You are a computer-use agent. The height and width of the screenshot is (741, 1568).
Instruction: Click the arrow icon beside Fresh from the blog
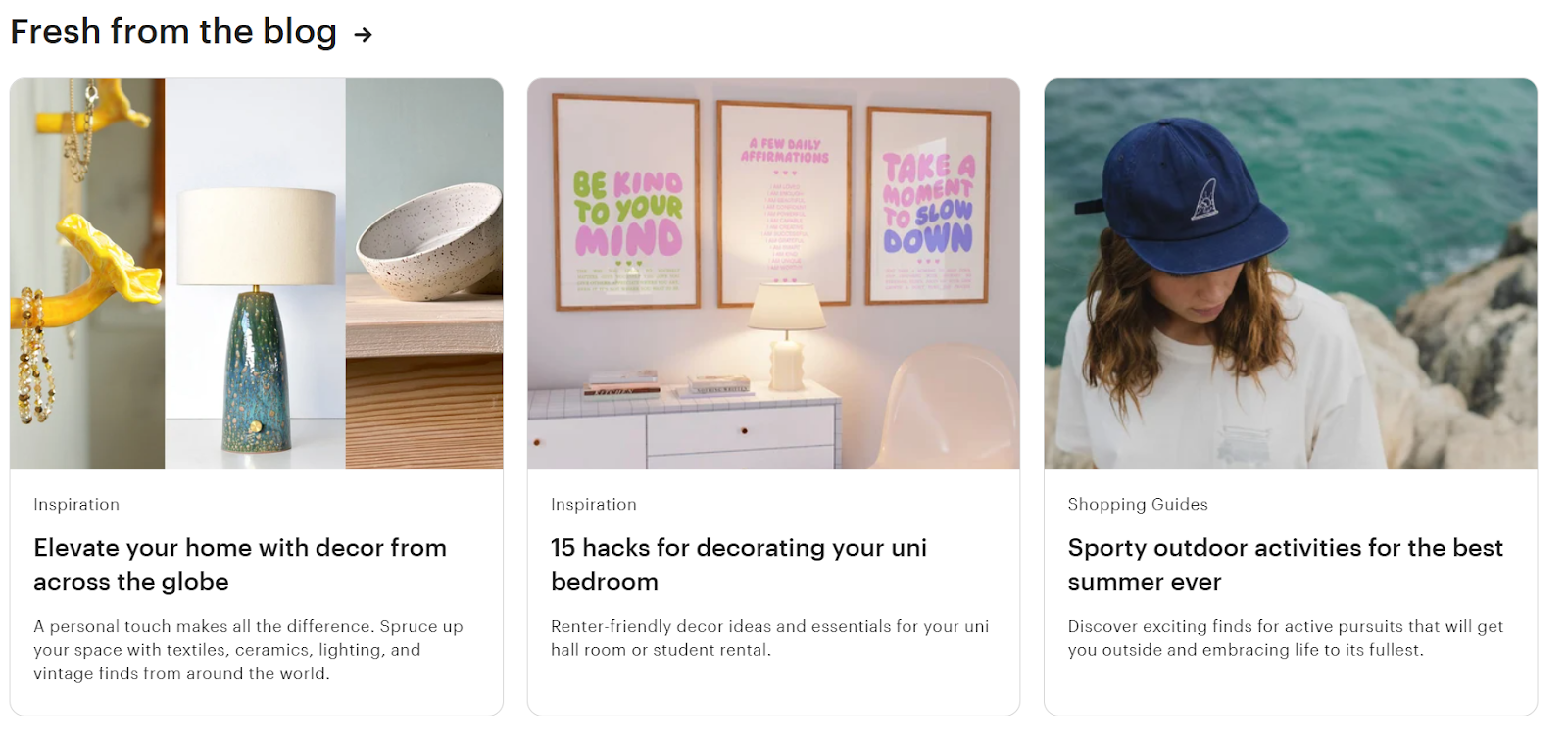click(364, 35)
